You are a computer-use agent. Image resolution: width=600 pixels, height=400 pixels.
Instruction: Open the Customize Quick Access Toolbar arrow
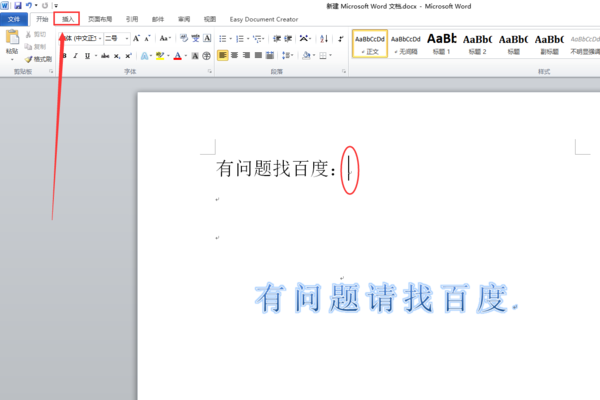coord(56,6)
